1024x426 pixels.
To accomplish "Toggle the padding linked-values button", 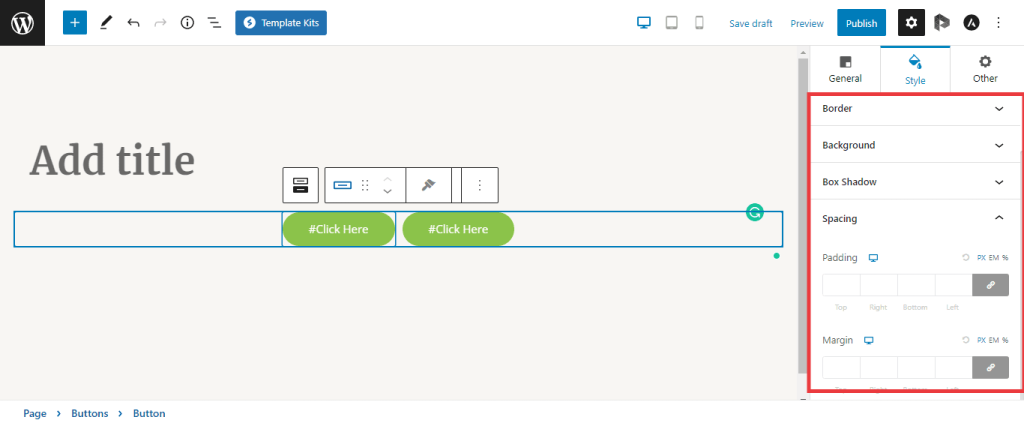I will (x=990, y=285).
